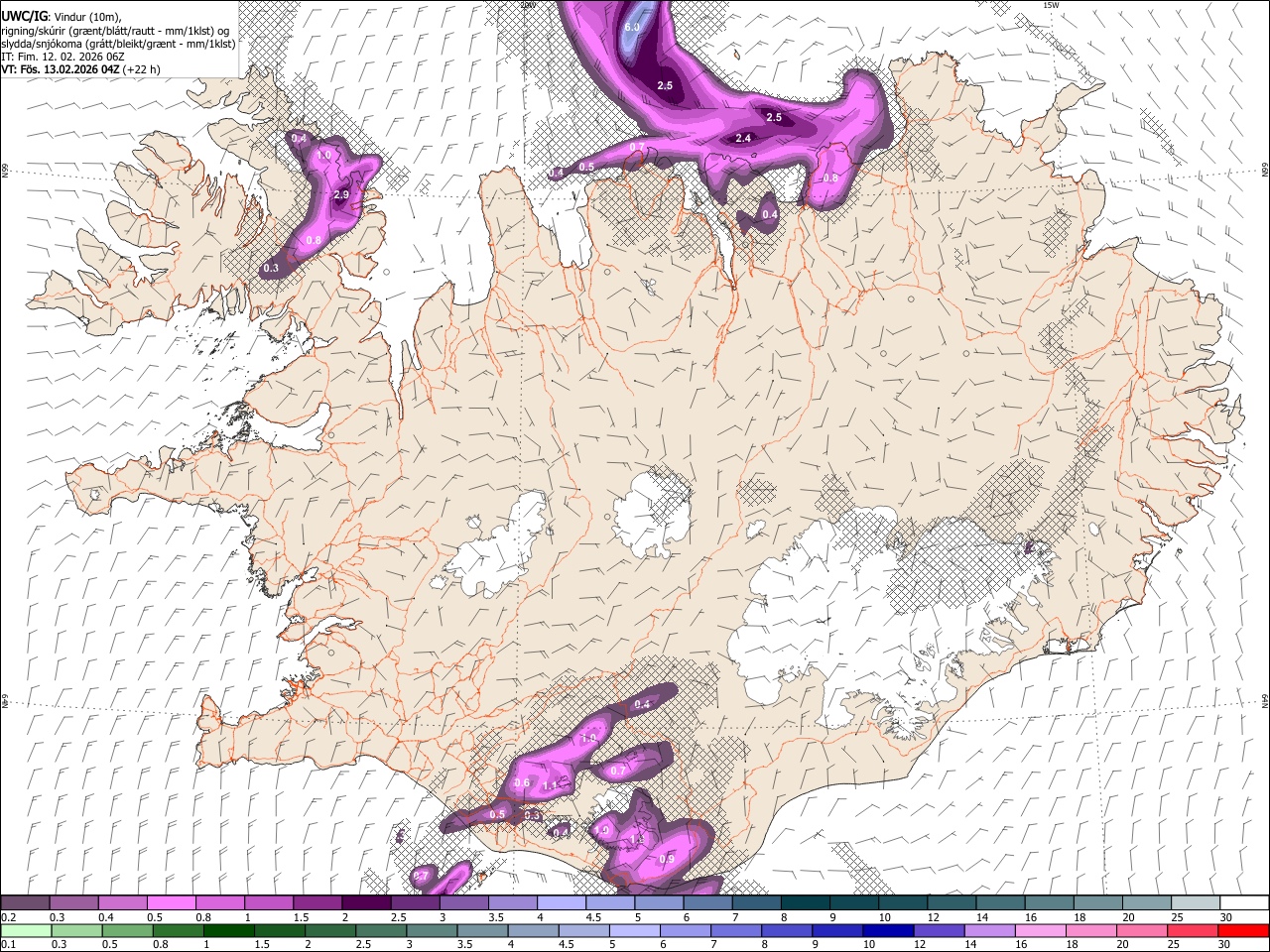Click the 15W longitude label at the top

tap(1050, 5)
